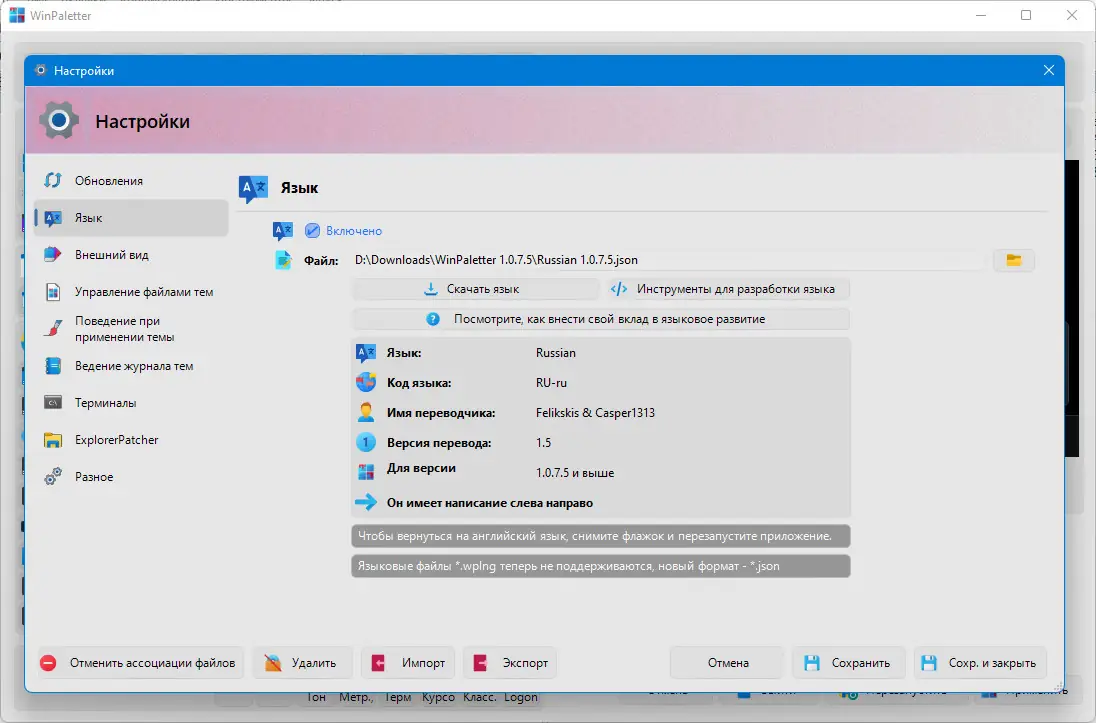Open the ExplorerPatcher section

pos(131,440)
